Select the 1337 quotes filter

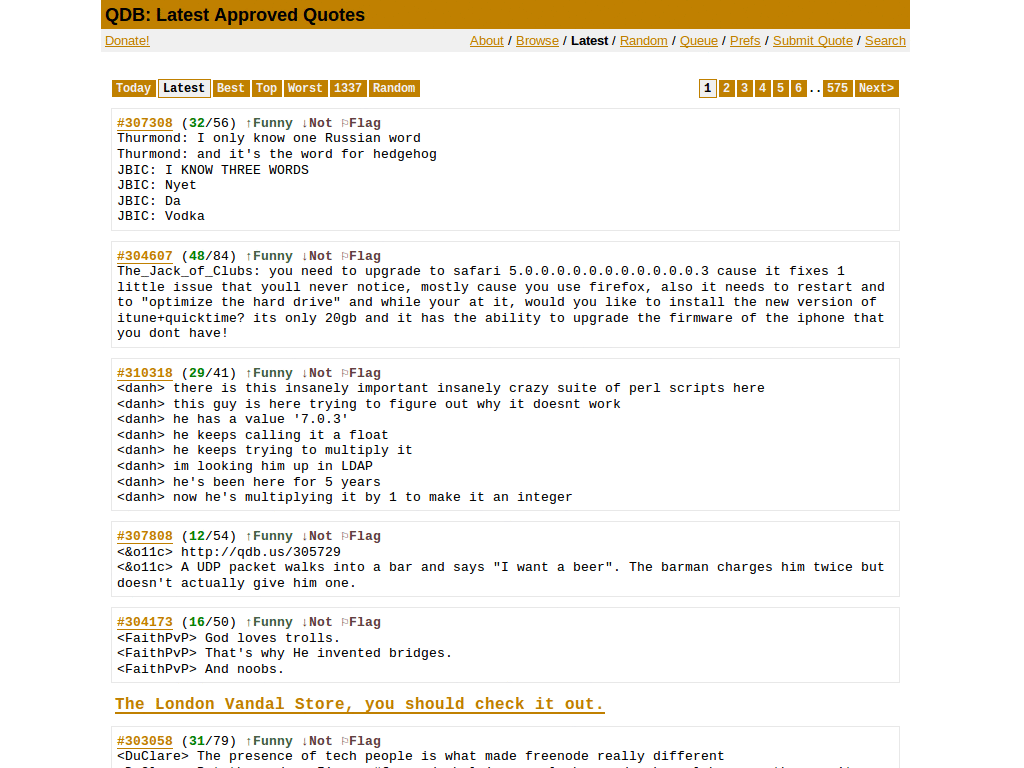[x=348, y=88]
